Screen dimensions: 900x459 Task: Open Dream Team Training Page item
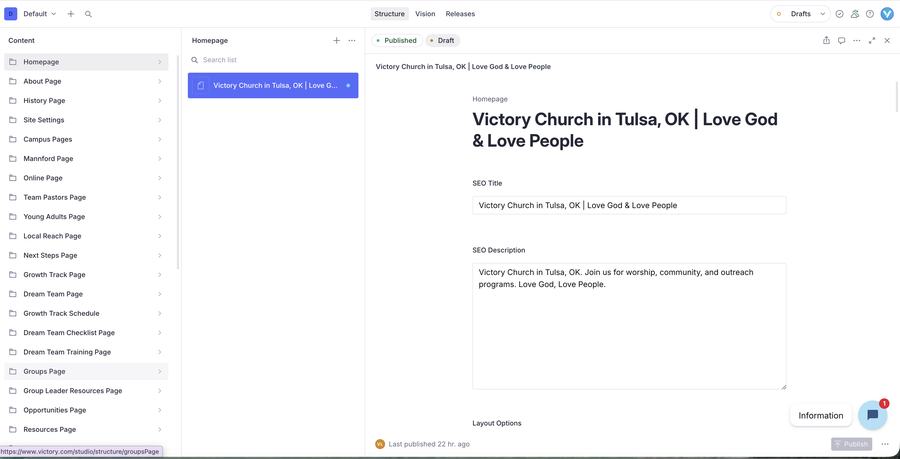point(86,352)
